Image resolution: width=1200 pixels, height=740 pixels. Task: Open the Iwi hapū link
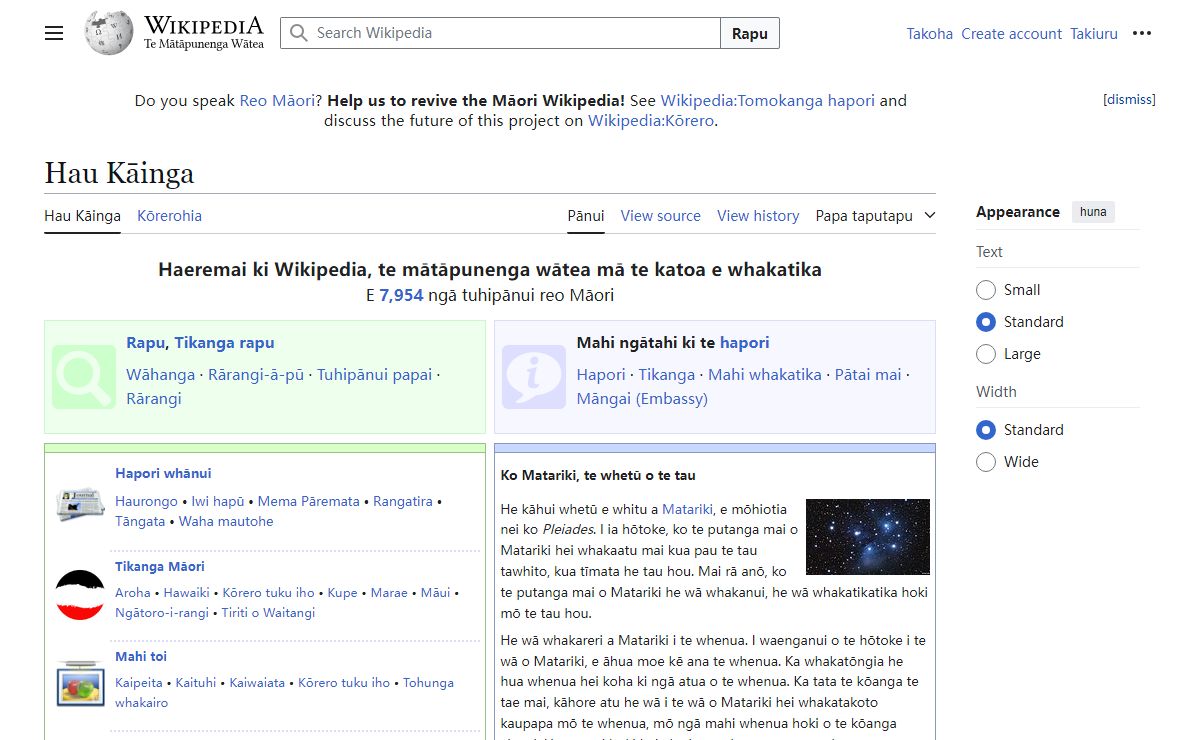pyautogui.click(x=218, y=501)
